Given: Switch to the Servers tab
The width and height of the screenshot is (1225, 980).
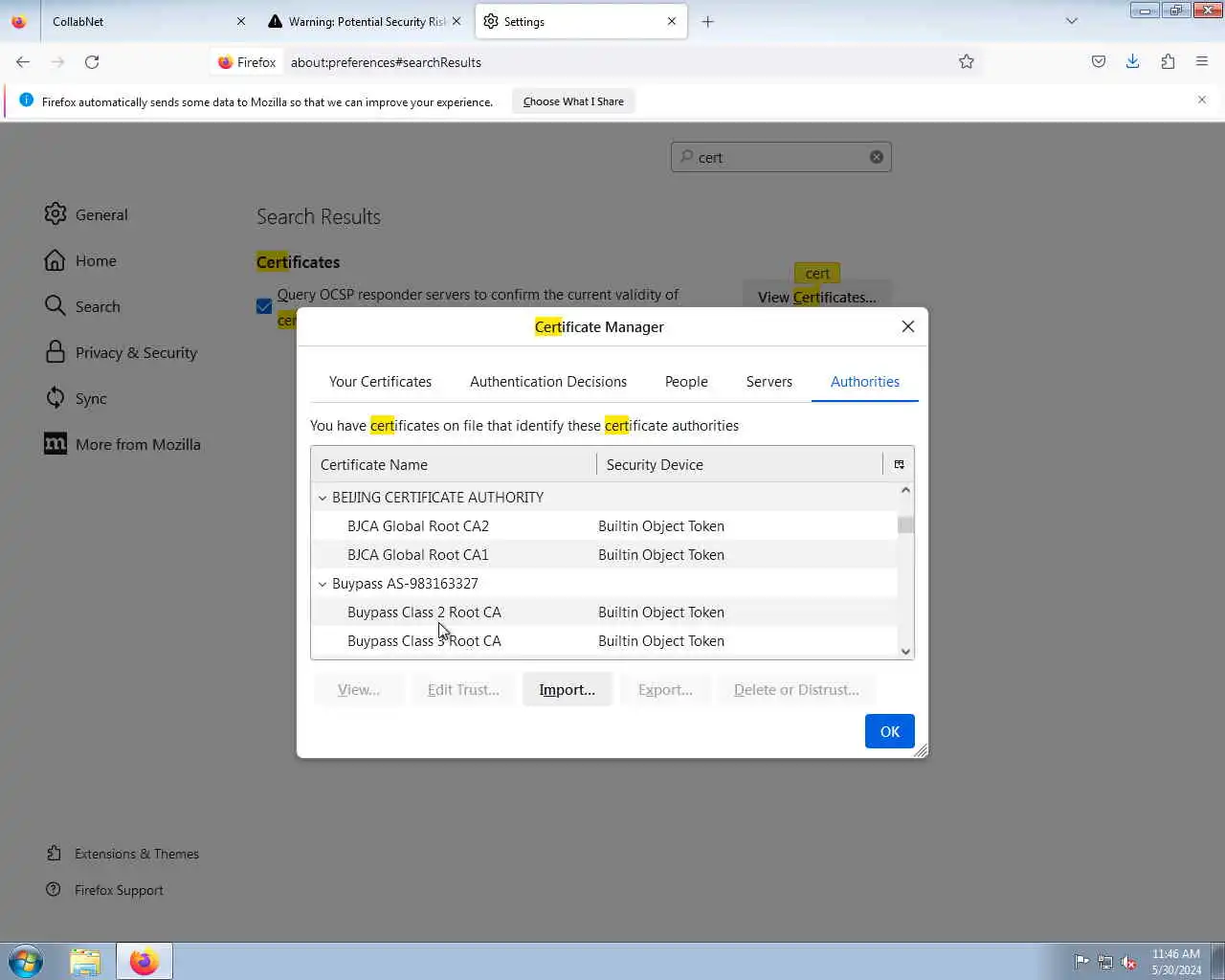Looking at the screenshot, I should pyautogui.click(x=769, y=382).
